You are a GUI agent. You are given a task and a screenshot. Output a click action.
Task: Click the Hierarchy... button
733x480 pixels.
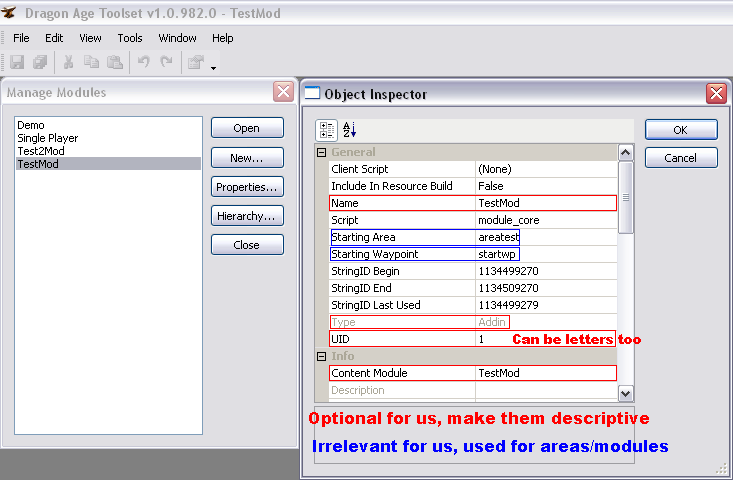coord(247,216)
